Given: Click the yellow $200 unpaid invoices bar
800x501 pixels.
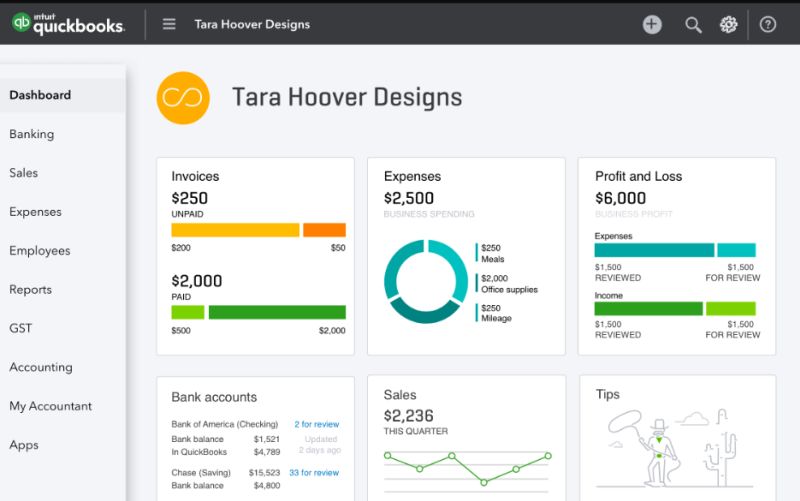Looking at the screenshot, I should [235, 230].
